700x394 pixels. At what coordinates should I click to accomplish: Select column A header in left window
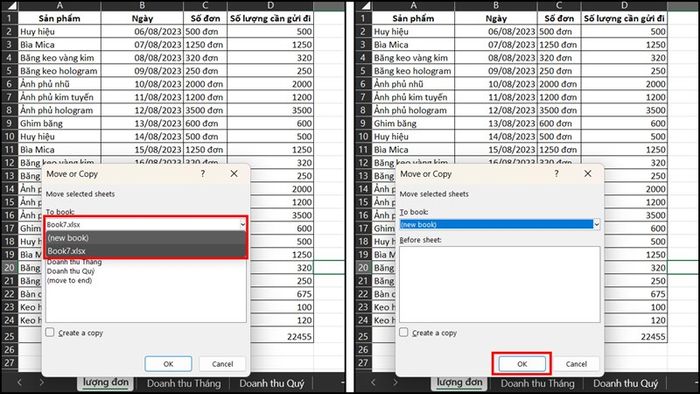pos(59,6)
